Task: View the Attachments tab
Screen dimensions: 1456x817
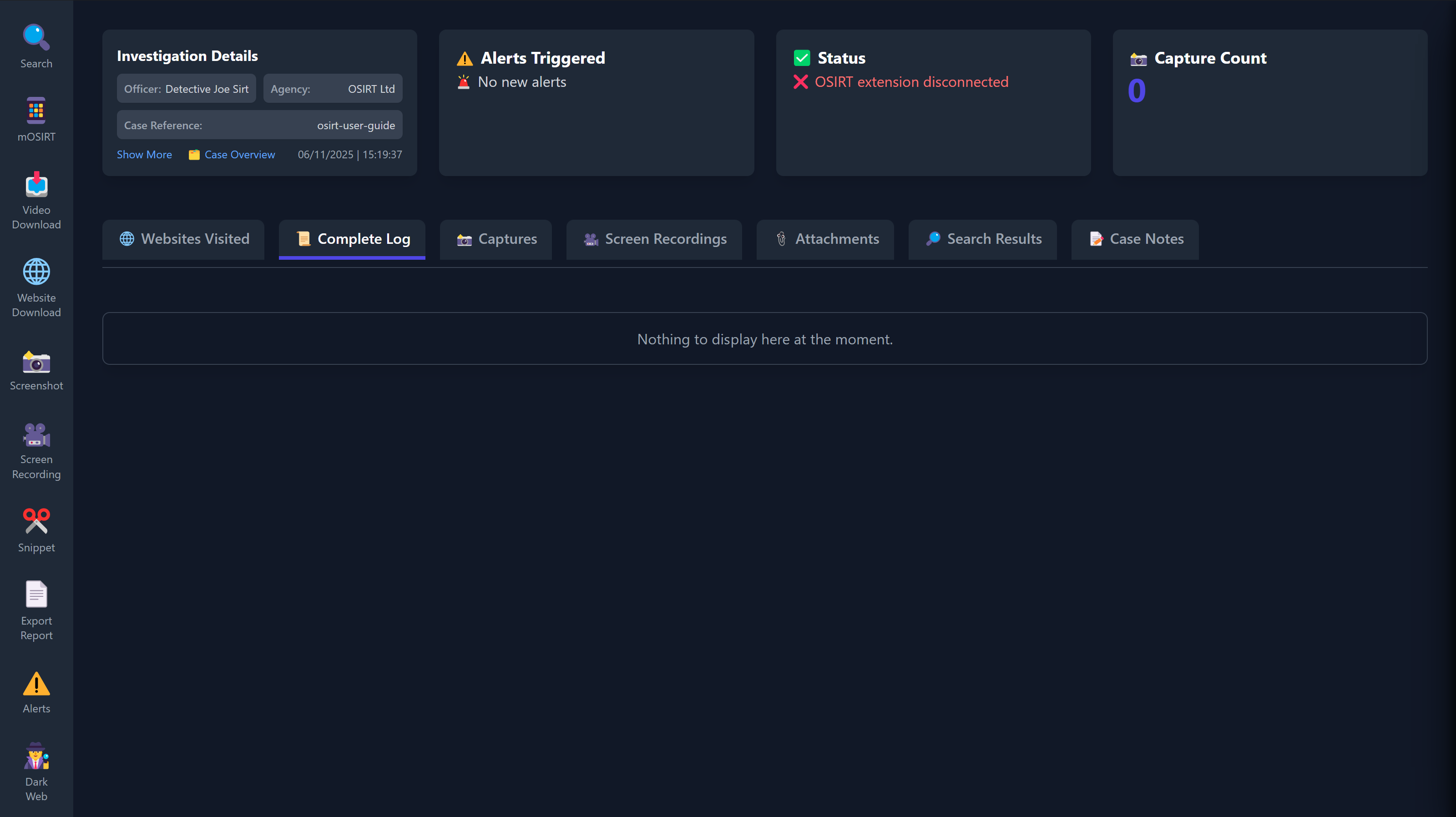Action: click(824, 239)
